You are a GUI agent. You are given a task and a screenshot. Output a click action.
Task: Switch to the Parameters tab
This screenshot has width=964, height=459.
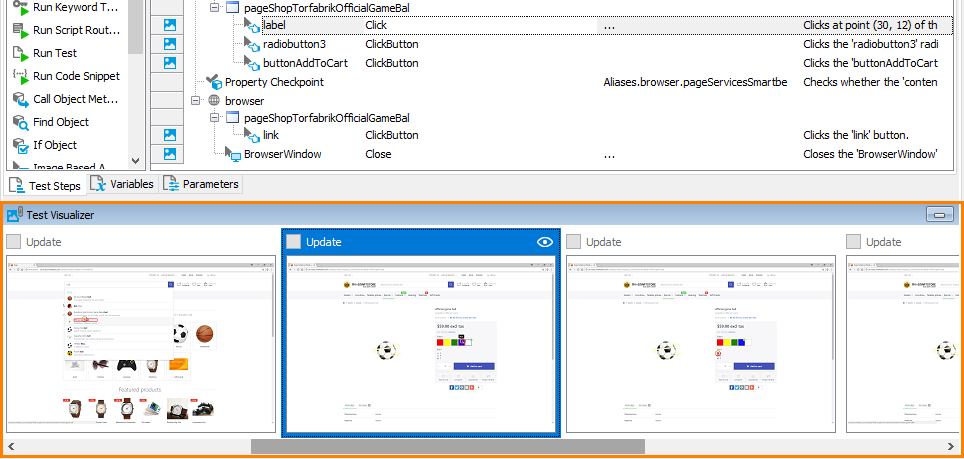tap(202, 184)
